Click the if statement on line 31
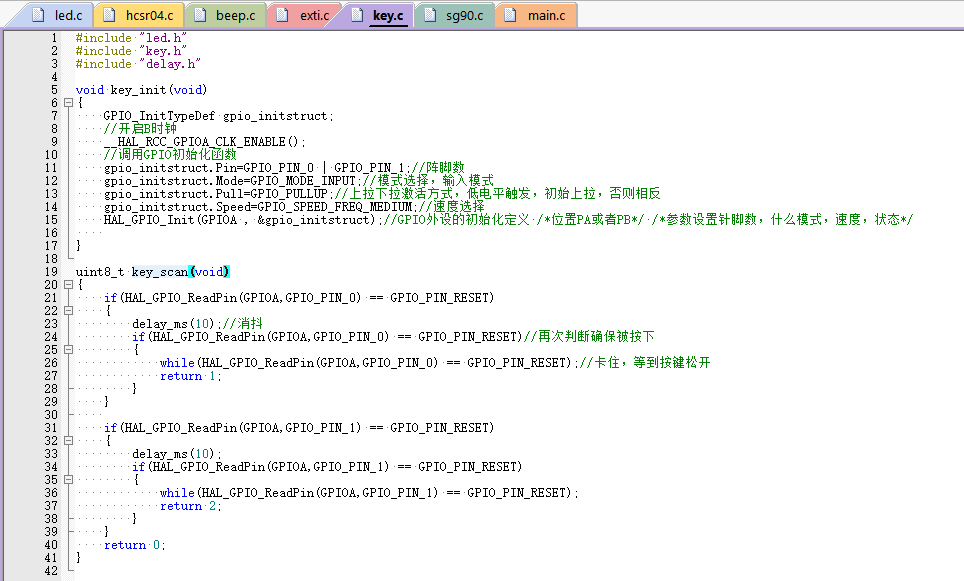 tap(299, 428)
